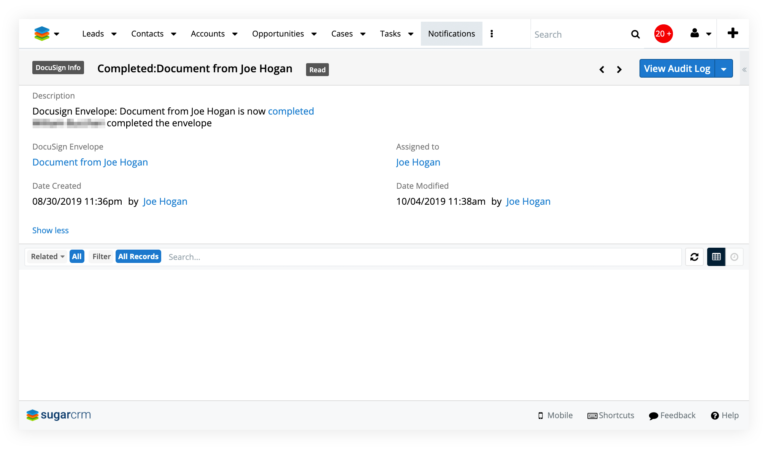Click the plus quick create icon
The width and height of the screenshot is (768, 449).
tap(733, 33)
